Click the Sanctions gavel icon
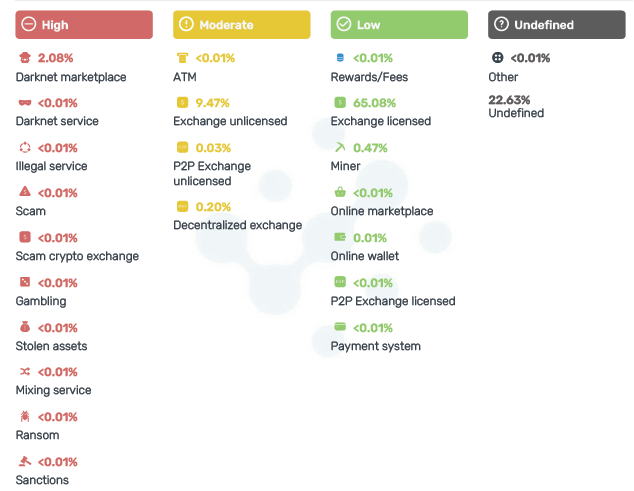The width and height of the screenshot is (634, 491). (25, 462)
